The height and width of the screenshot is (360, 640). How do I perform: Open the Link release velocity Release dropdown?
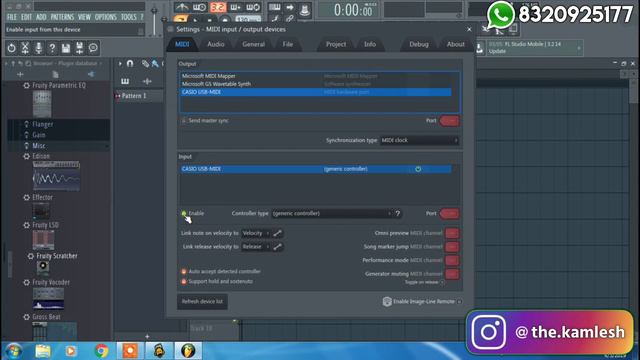pyautogui.click(x=256, y=247)
